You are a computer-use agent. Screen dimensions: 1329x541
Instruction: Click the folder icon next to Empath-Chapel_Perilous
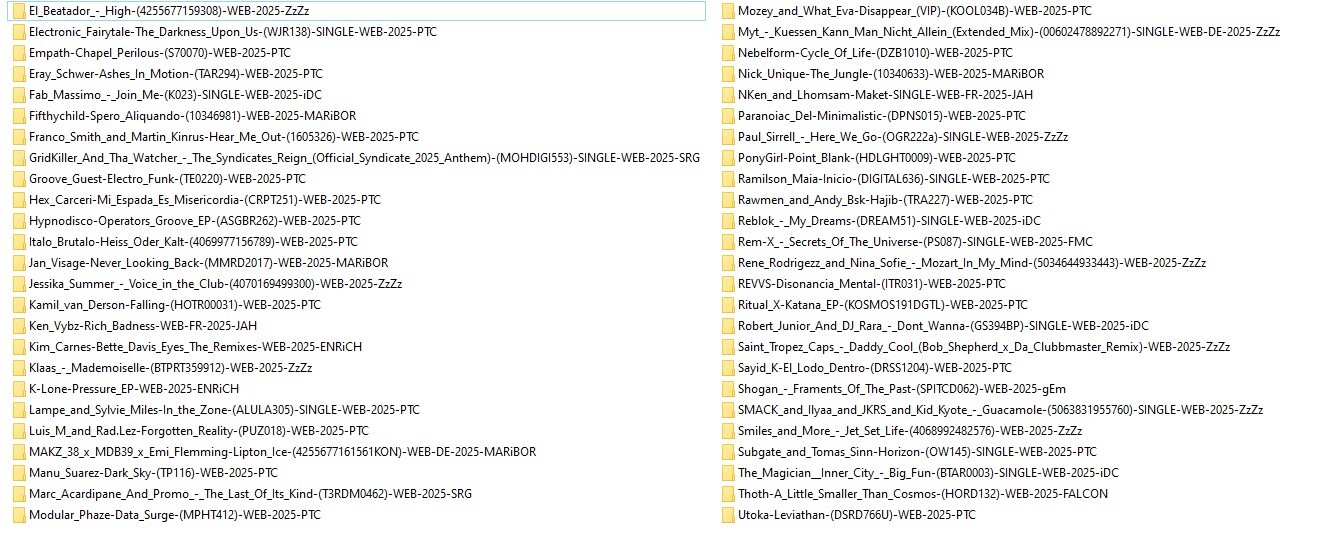[19, 53]
